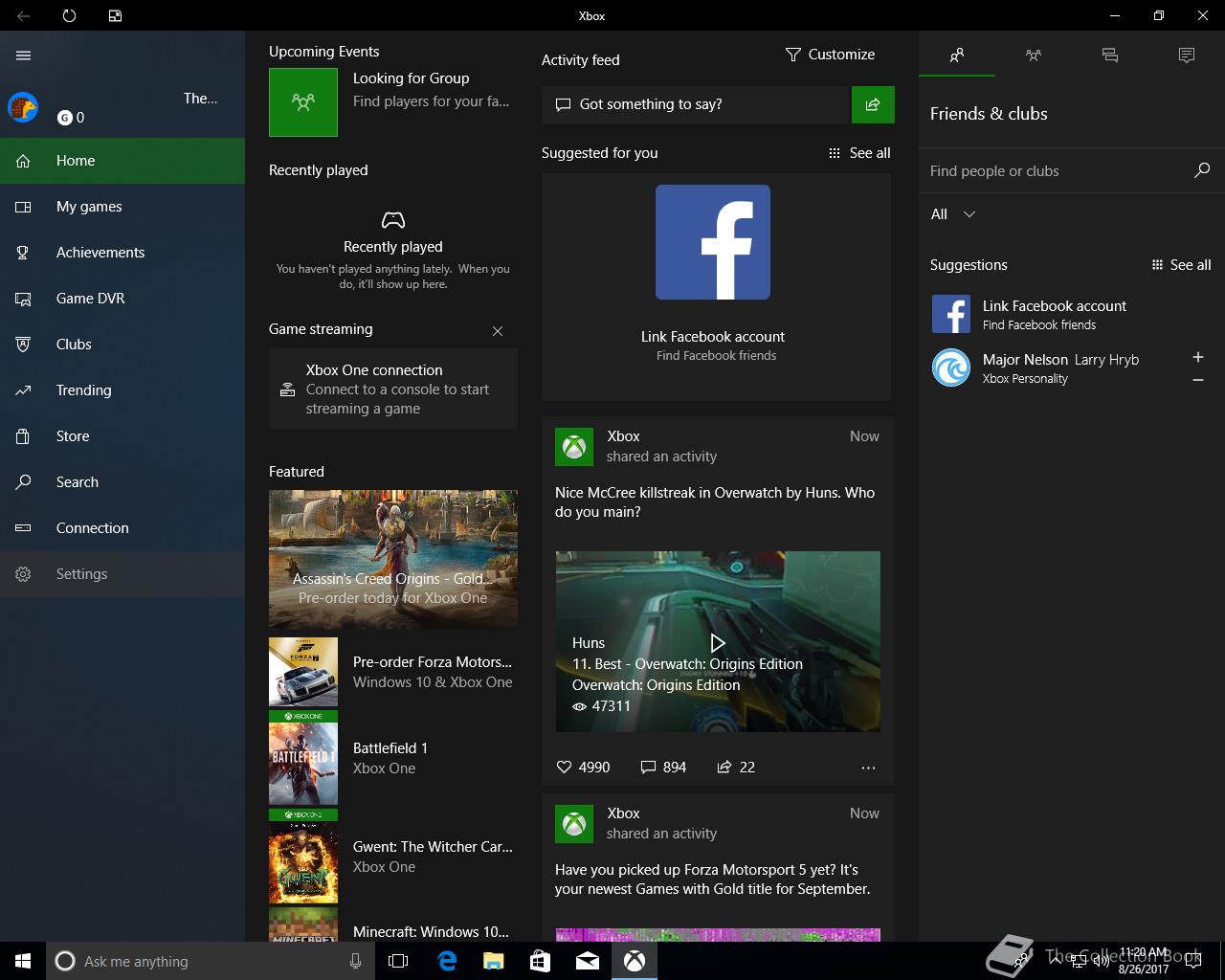This screenshot has width=1225, height=980.
Task: Switch to Activity alerts tab icon
Action: 1187,56
